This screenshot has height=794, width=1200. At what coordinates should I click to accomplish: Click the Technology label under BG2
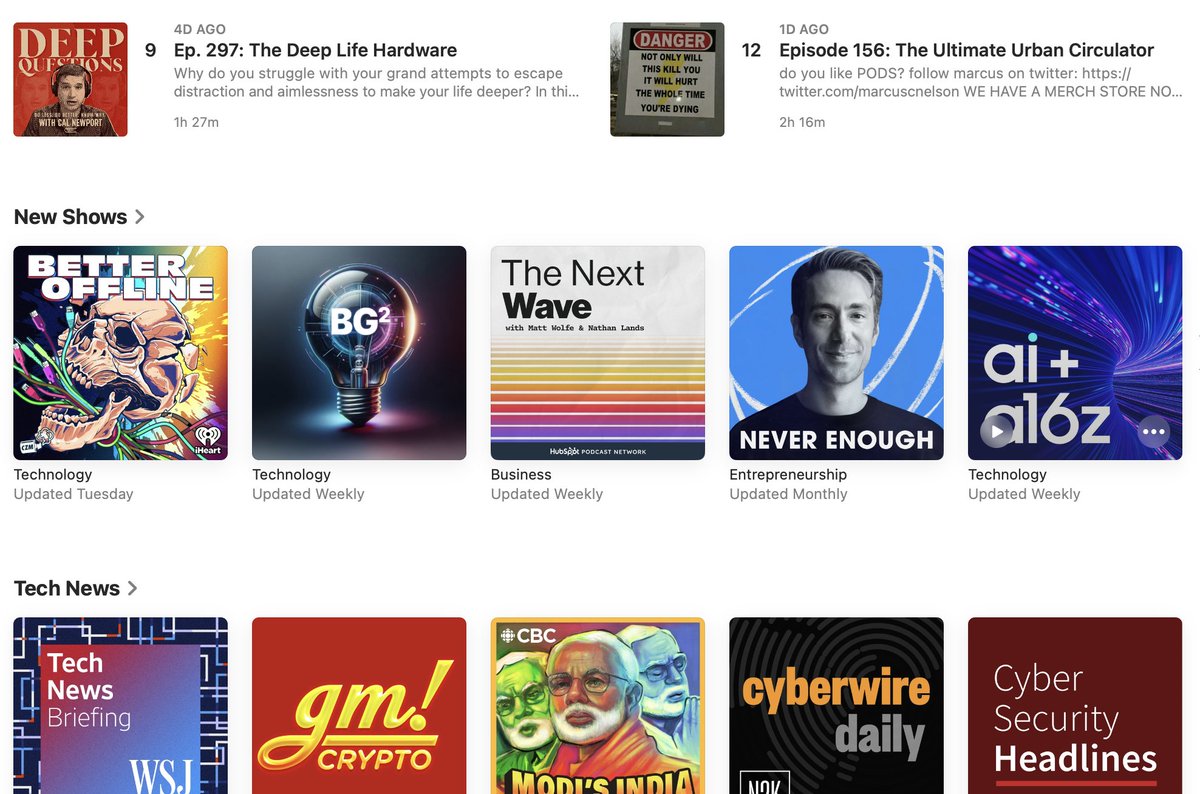pyautogui.click(x=291, y=475)
